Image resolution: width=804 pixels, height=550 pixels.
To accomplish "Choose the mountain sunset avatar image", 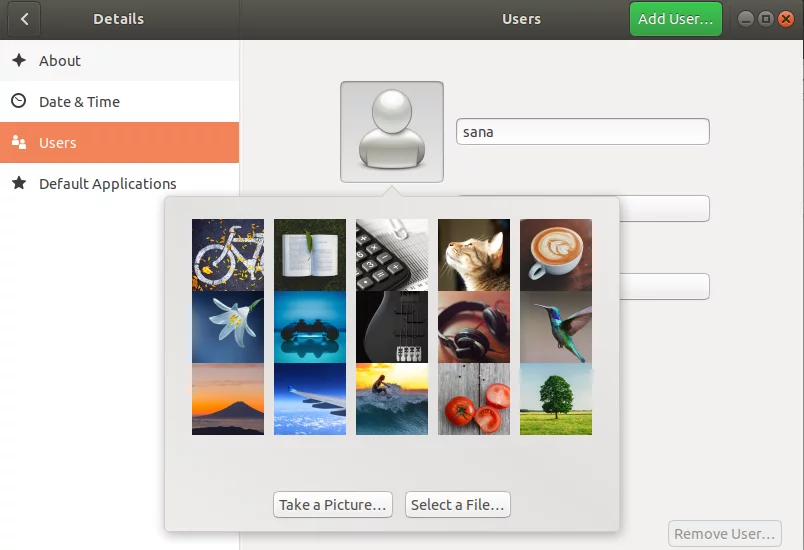I will 228,399.
